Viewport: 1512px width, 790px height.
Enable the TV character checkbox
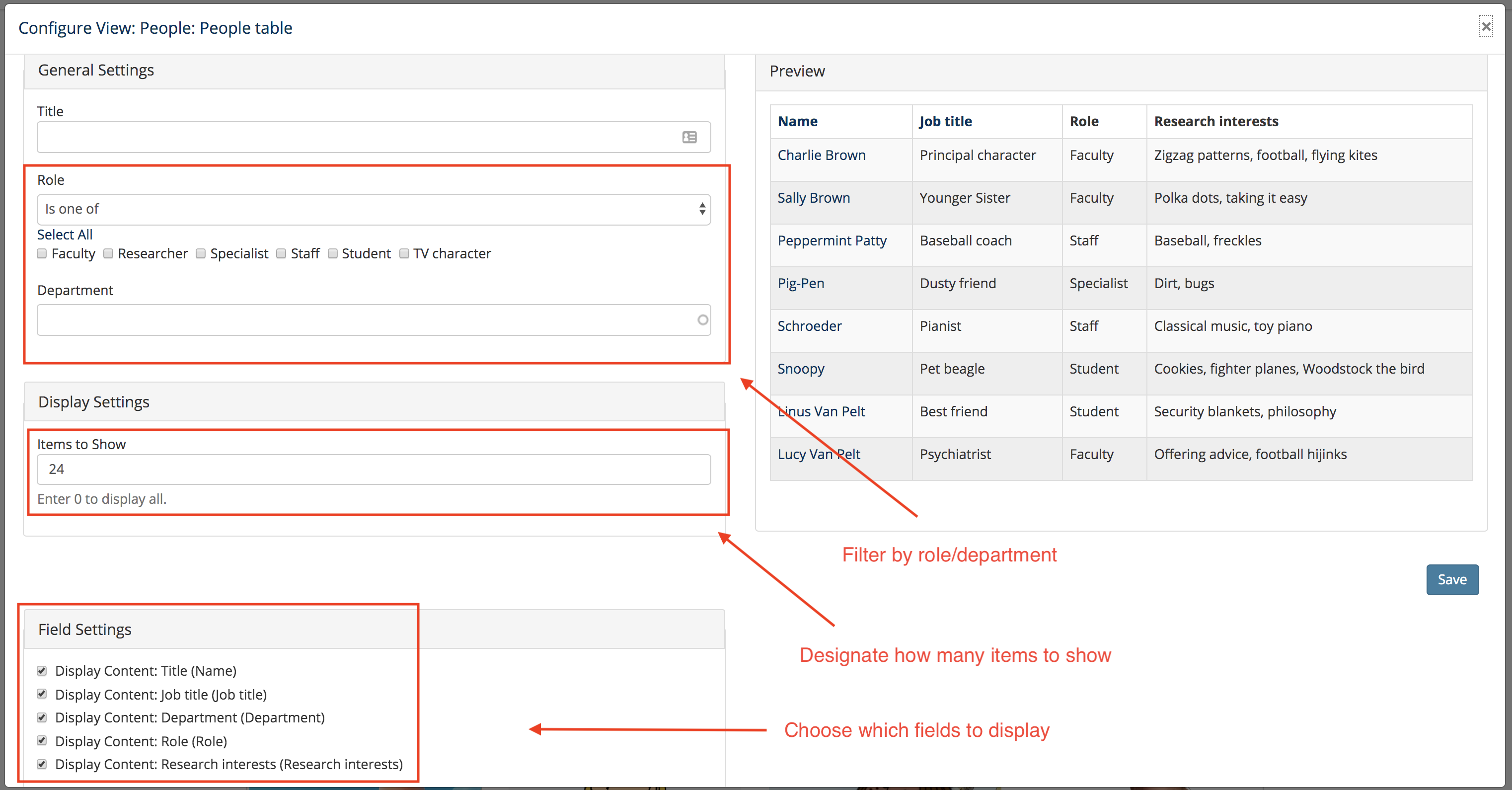point(404,253)
